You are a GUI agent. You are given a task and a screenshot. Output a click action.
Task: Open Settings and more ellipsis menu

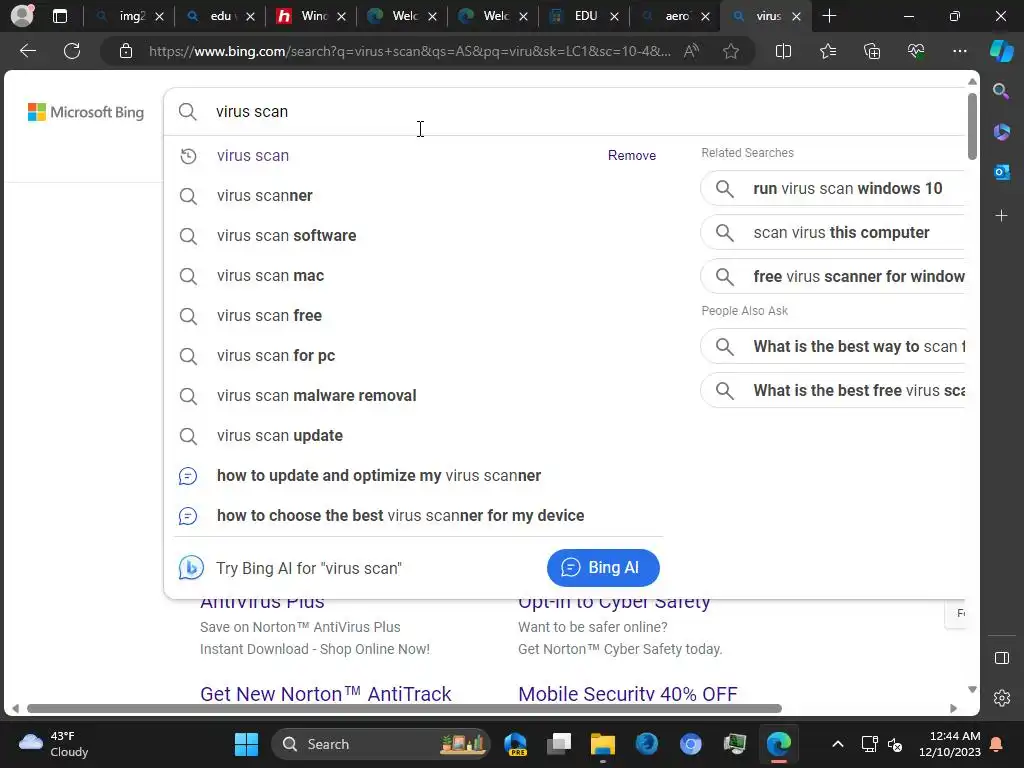tap(959, 51)
